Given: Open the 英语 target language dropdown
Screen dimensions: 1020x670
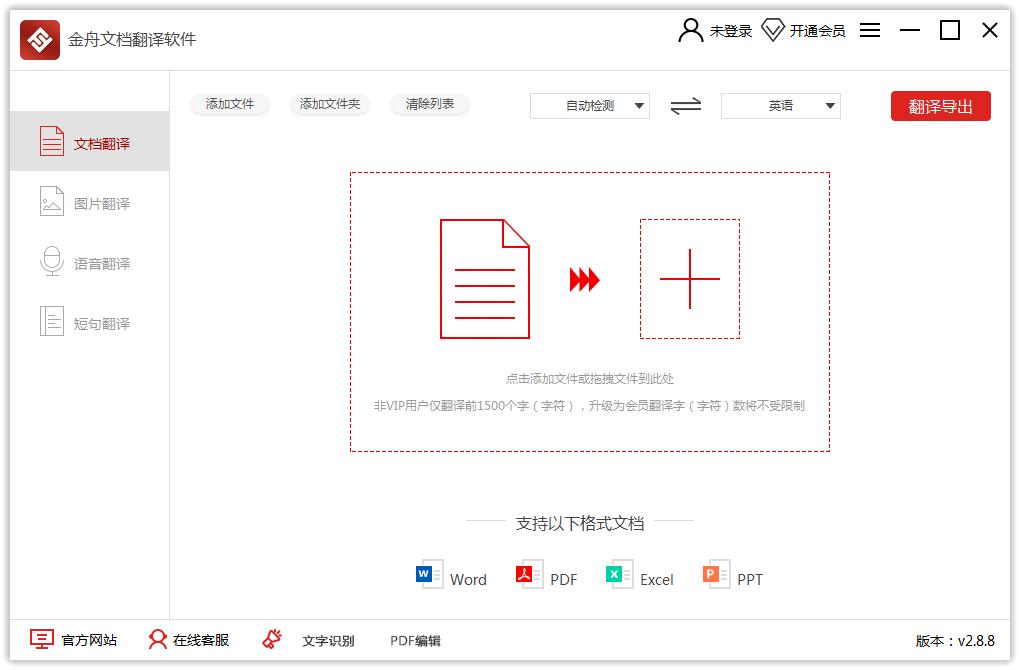Looking at the screenshot, I should click(780, 106).
